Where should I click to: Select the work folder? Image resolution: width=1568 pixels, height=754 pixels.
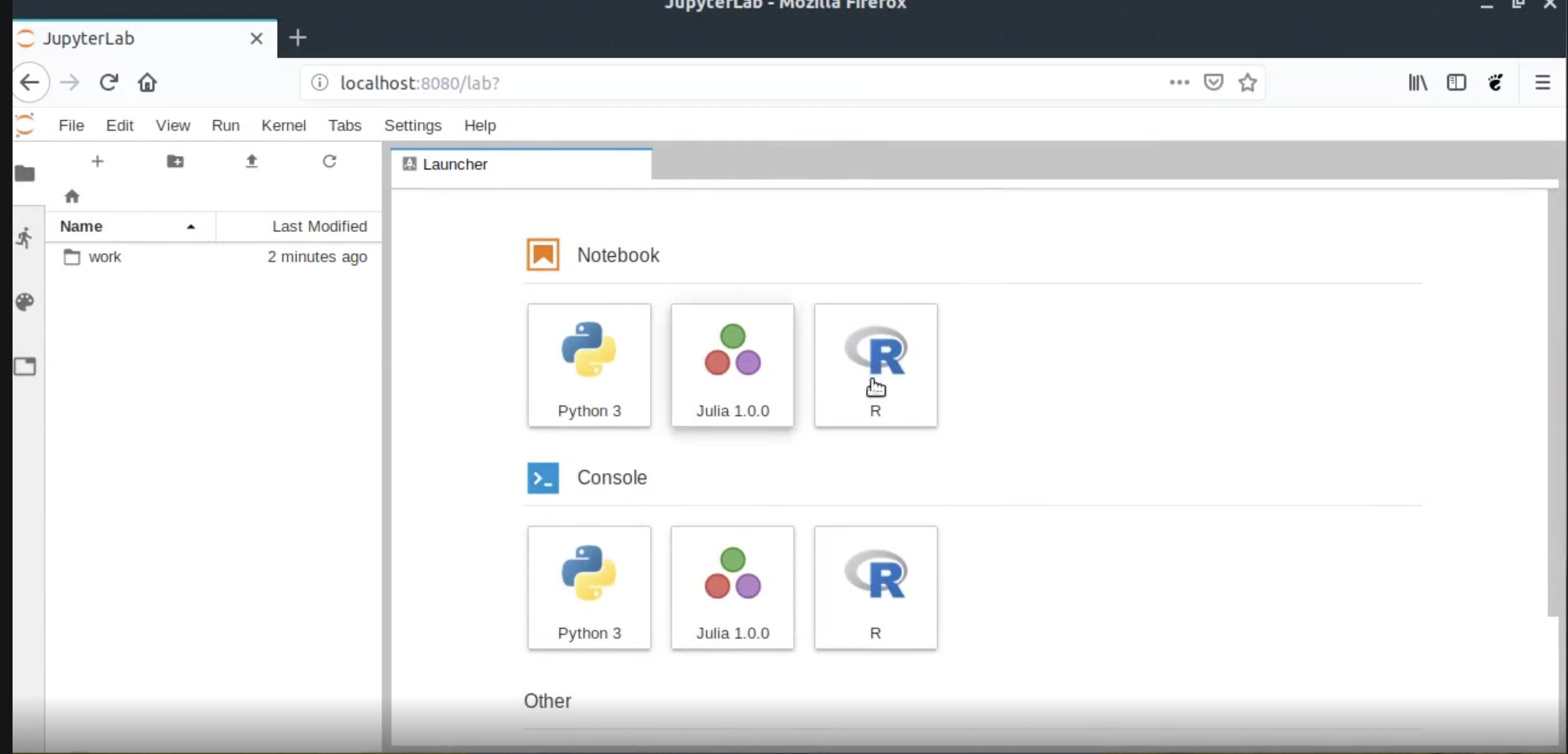tap(214, 256)
